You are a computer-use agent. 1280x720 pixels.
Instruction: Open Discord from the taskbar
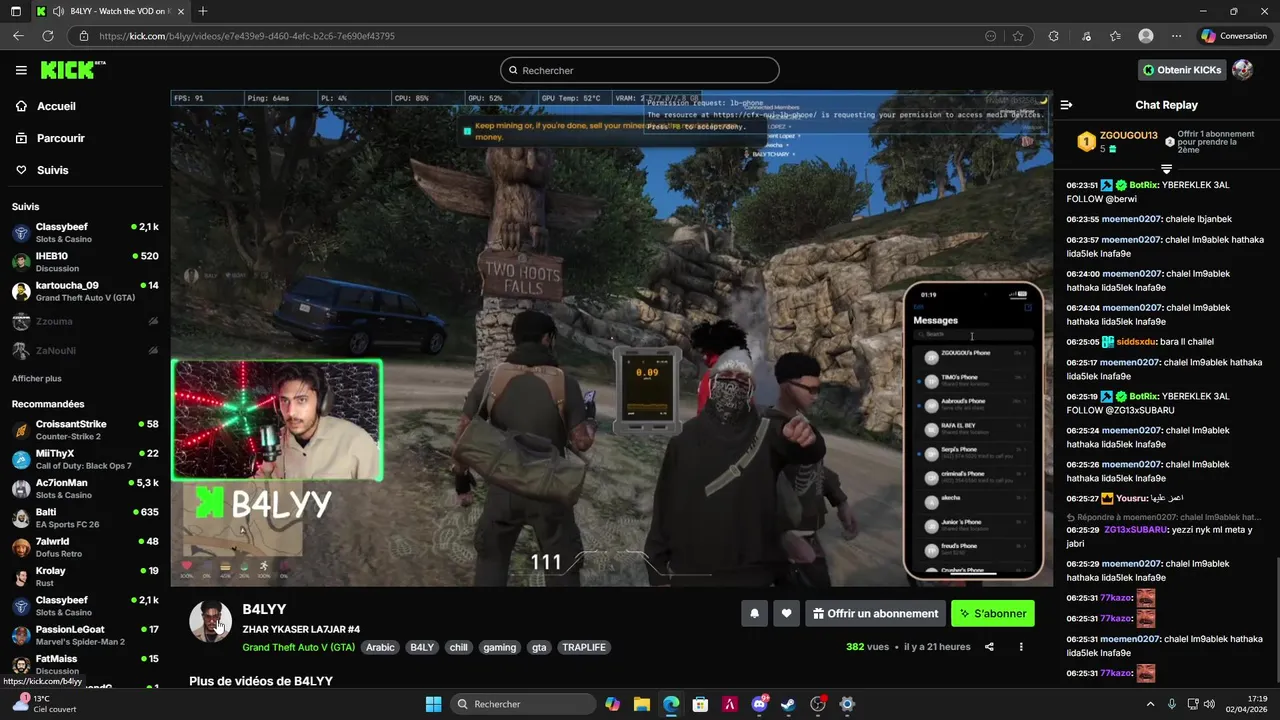pos(759,704)
